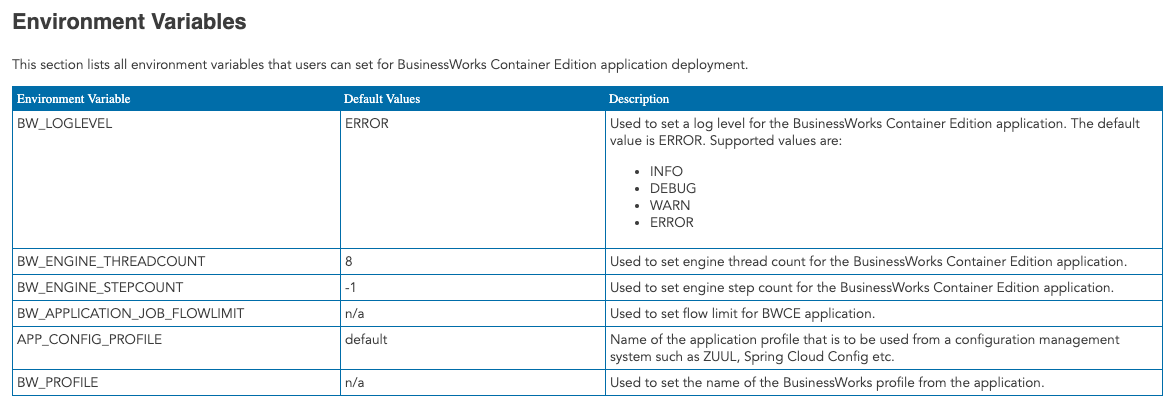Click the flow limit description for BWCE
The image size is (1172, 409).
[761, 314]
